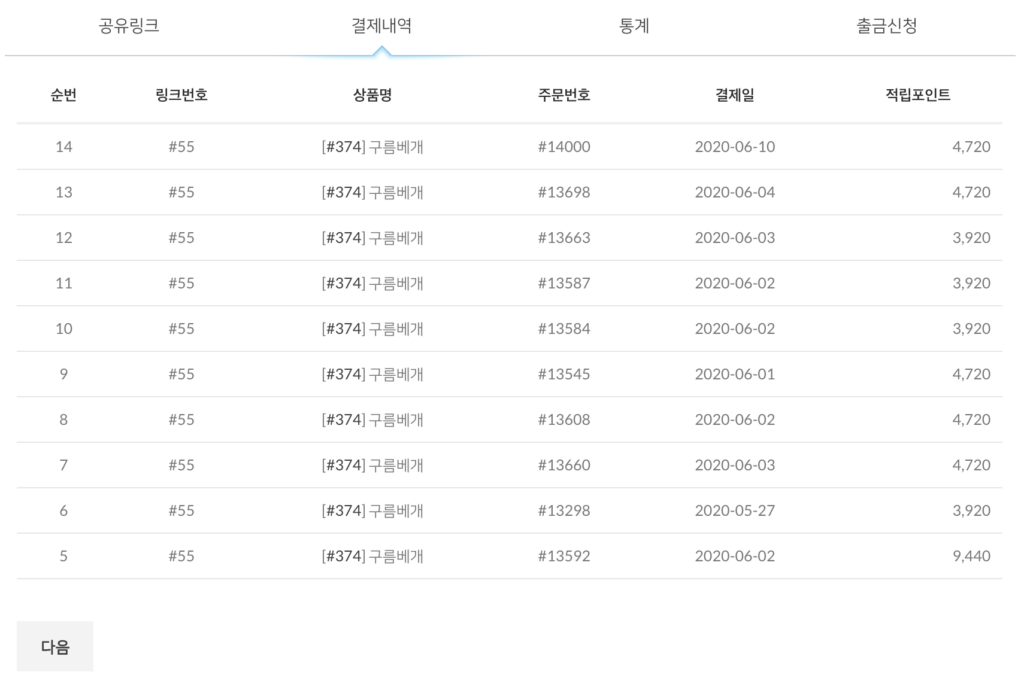Screen dimensions: 1024x681
Task: Open the 공유링크 tab
Action: click(x=129, y=26)
